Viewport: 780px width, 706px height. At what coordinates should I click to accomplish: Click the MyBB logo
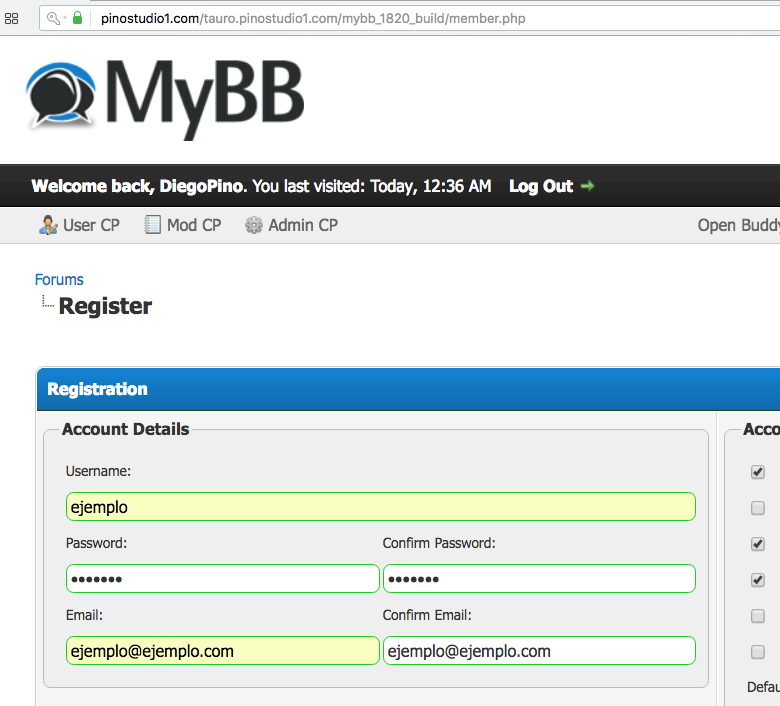pyautogui.click(x=165, y=99)
